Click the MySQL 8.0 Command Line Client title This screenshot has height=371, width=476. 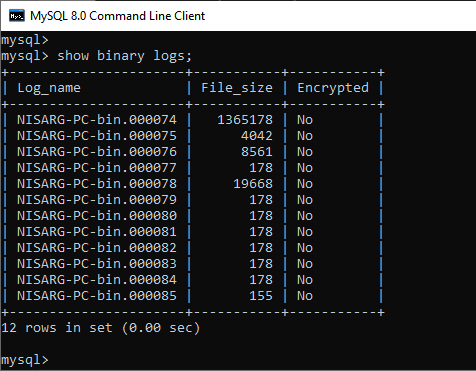coord(117,16)
